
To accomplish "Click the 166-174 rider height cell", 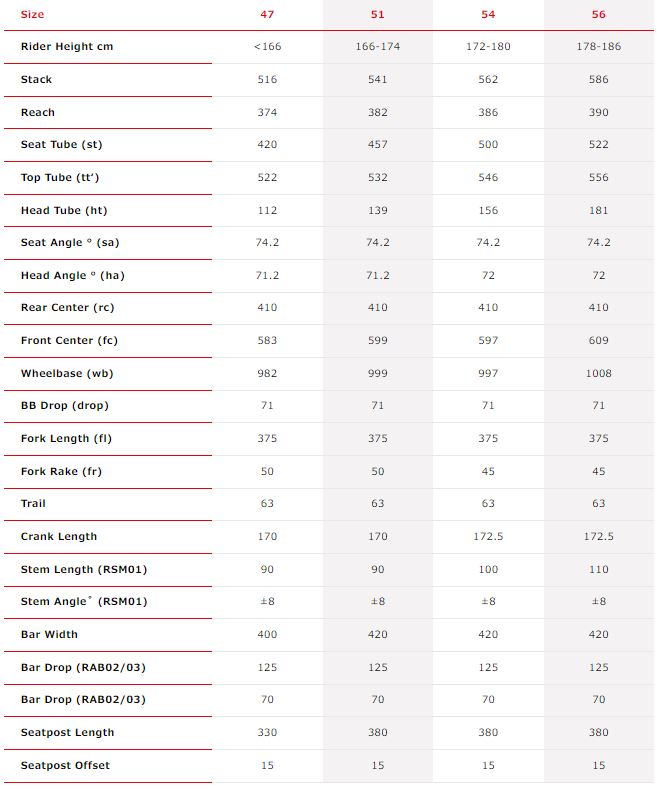I will (x=377, y=47).
